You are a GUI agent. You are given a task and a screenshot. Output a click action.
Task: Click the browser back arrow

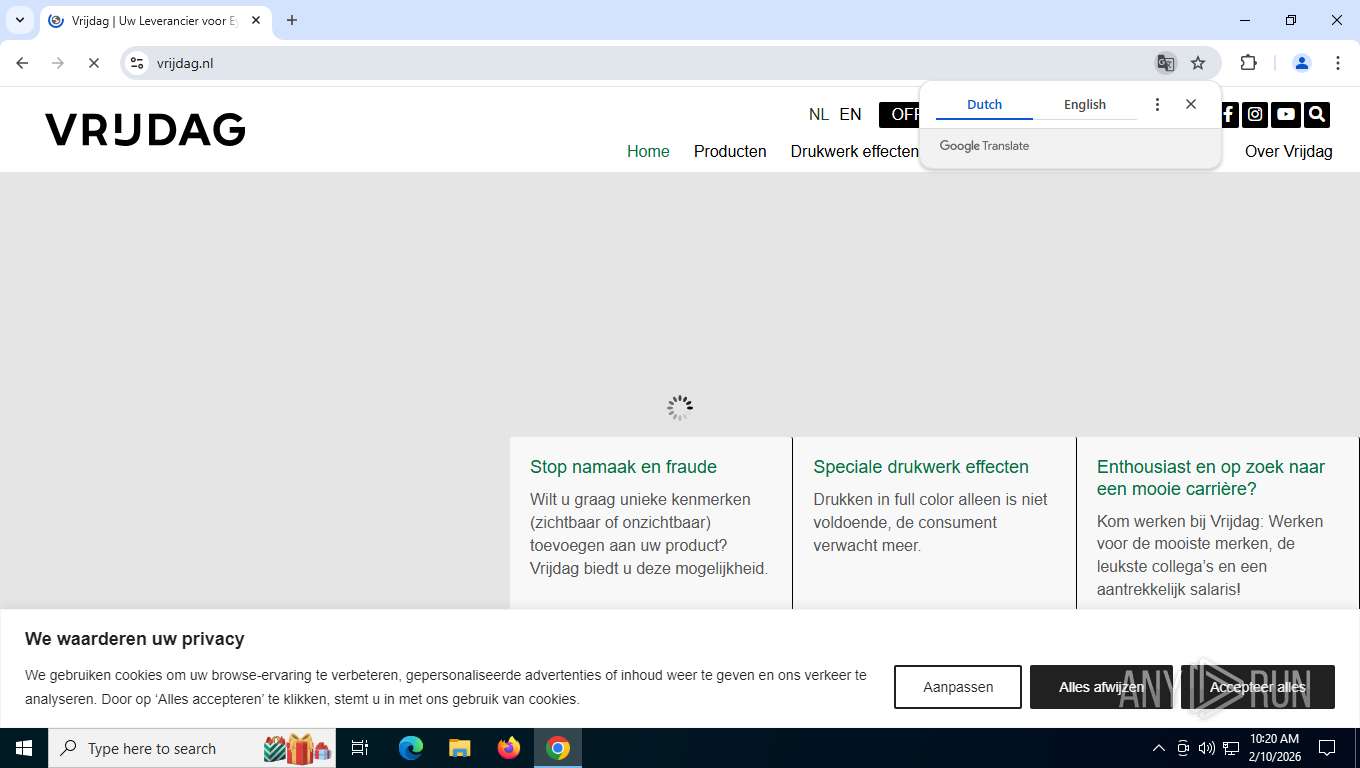tap(22, 63)
